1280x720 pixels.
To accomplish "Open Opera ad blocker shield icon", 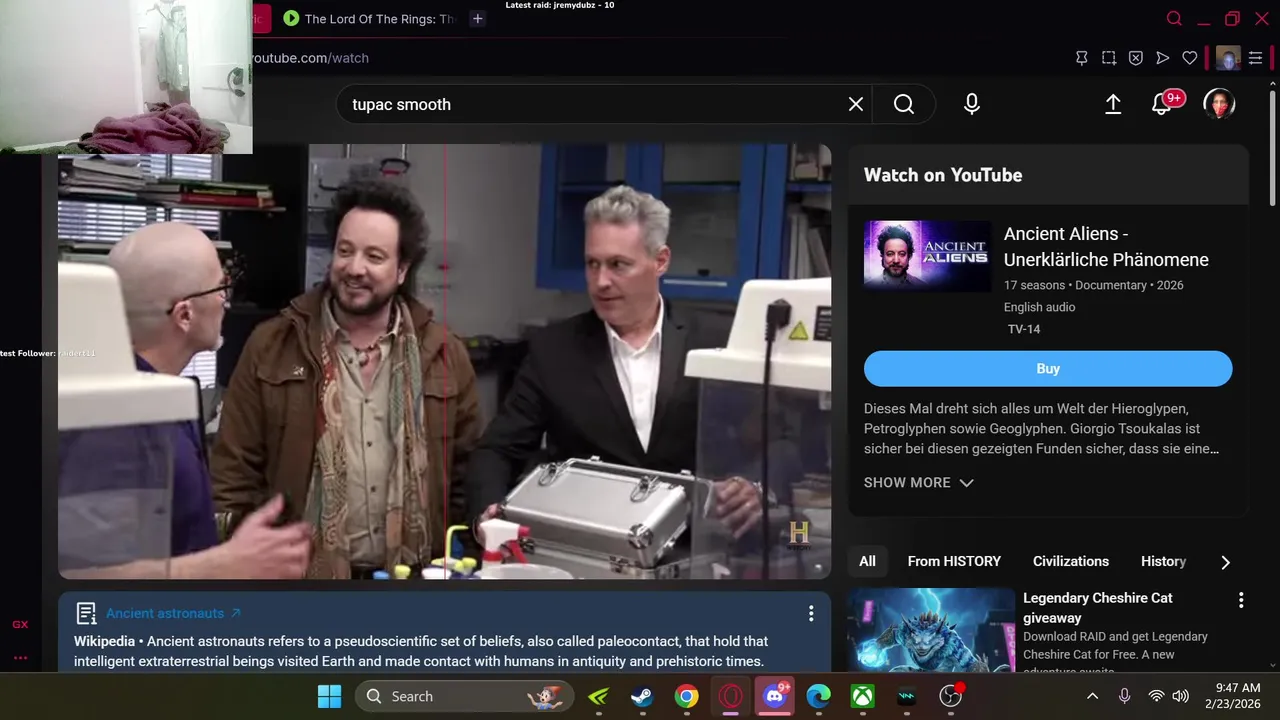I will coord(1136,58).
